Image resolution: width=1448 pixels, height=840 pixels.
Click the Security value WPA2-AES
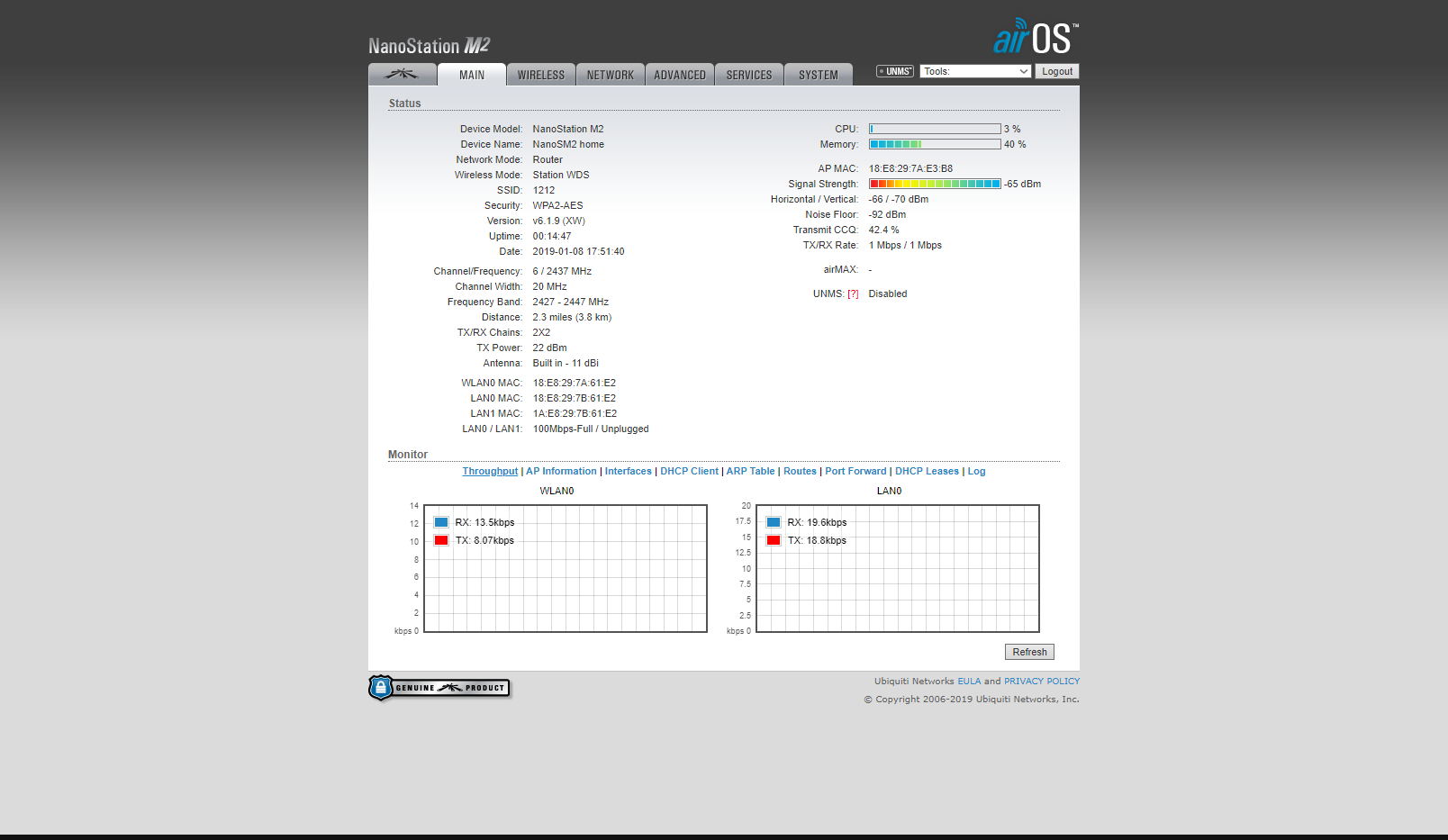click(x=557, y=205)
